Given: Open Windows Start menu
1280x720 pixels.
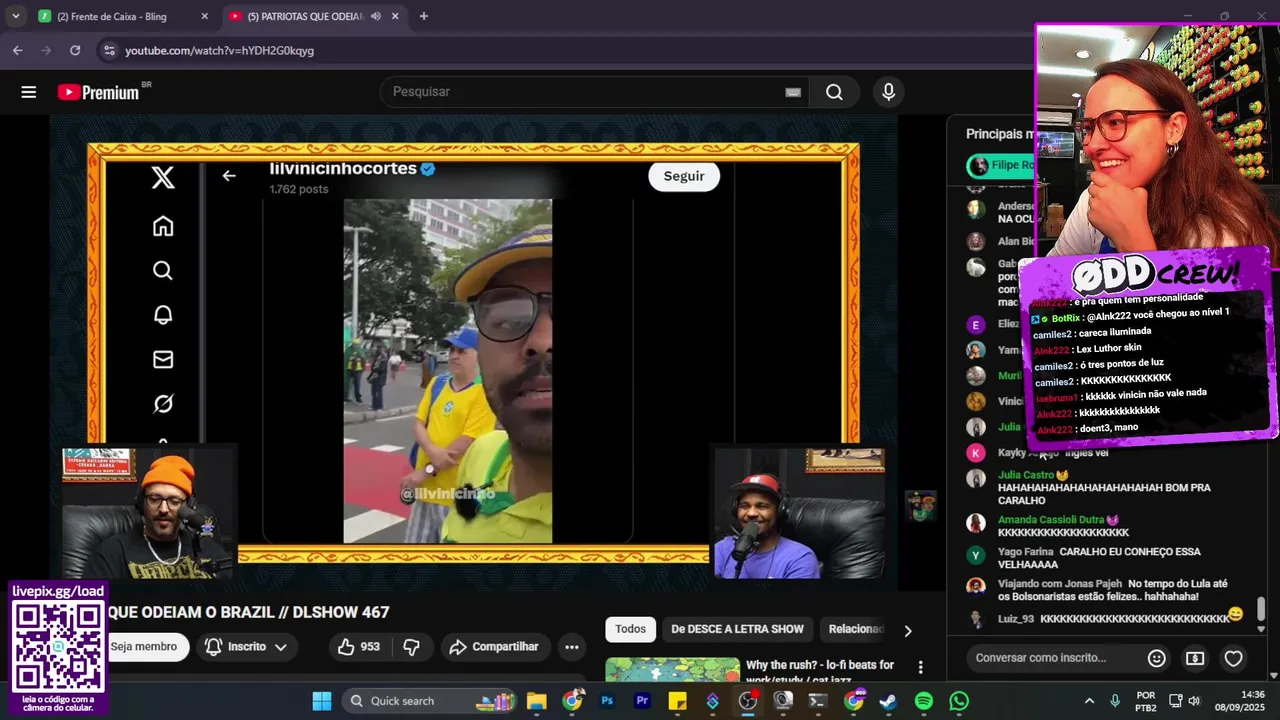Looking at the screenshot, I should click(x=321, y=701).
